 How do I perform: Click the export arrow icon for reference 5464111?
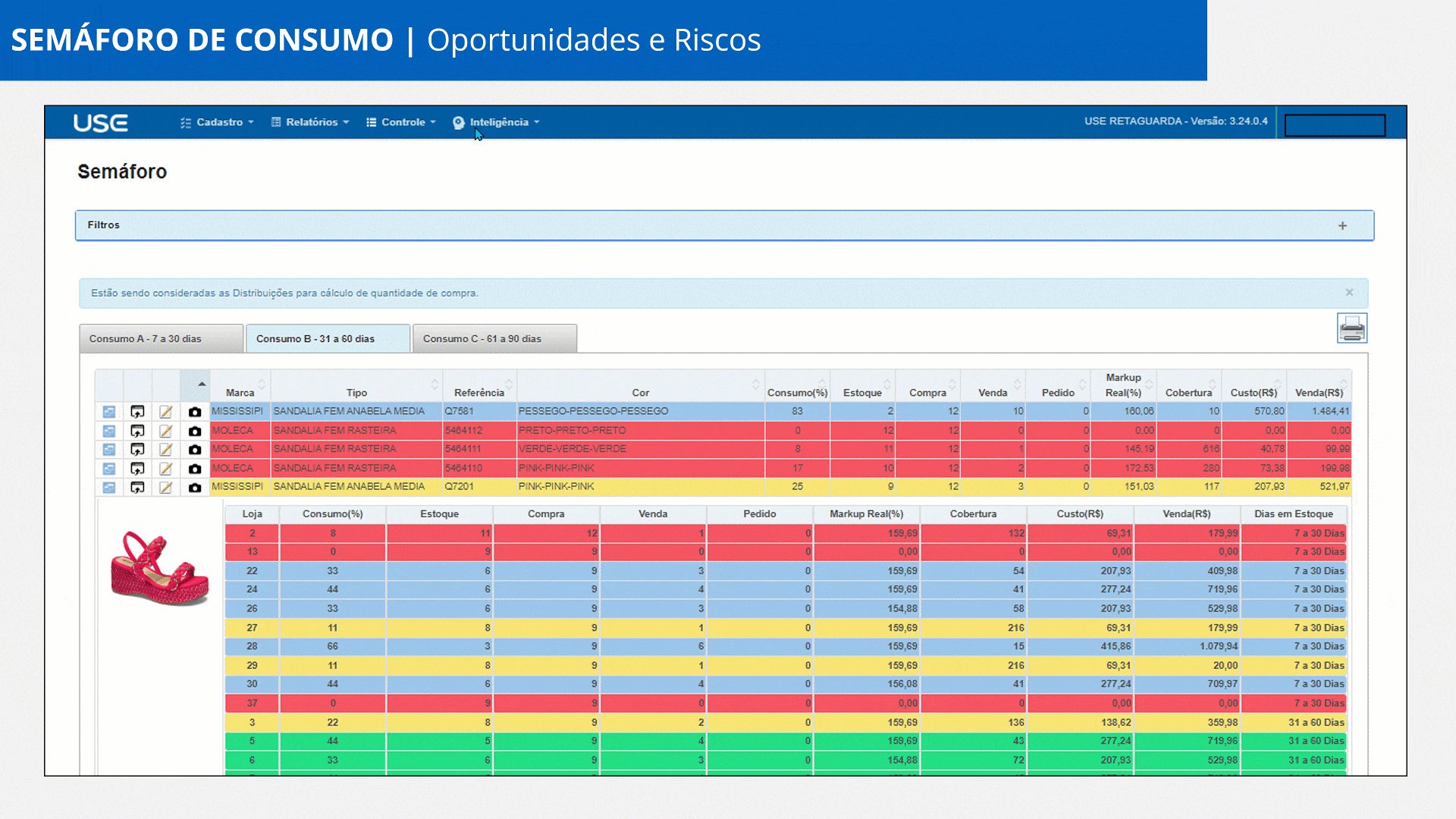coord(137,450)
